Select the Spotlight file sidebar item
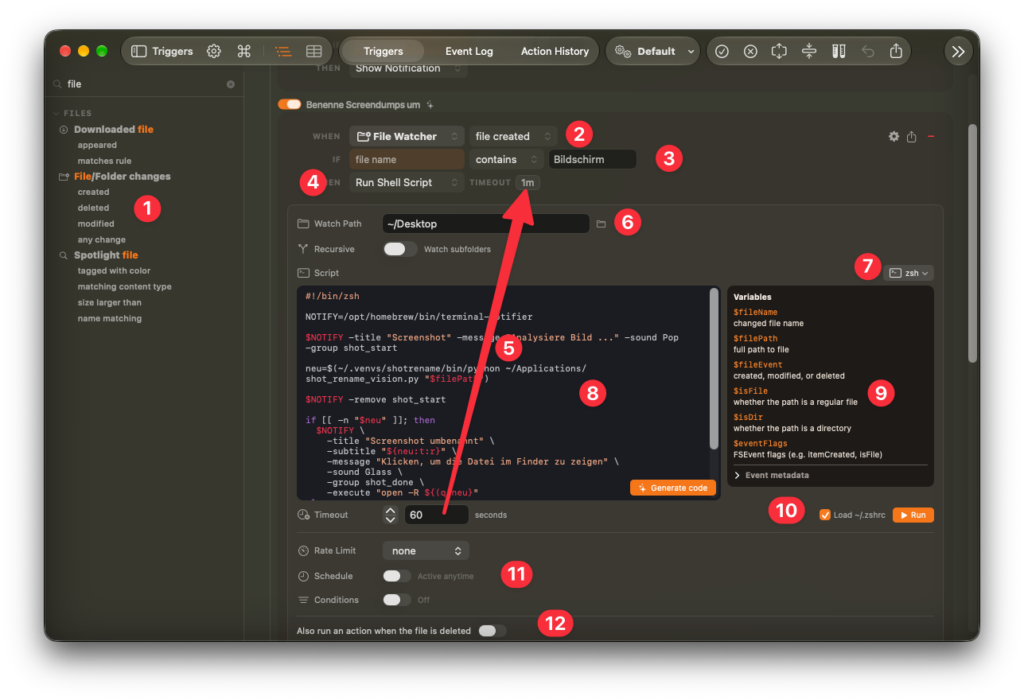This screenshot has width=1024, height=700. pos(106,255)
